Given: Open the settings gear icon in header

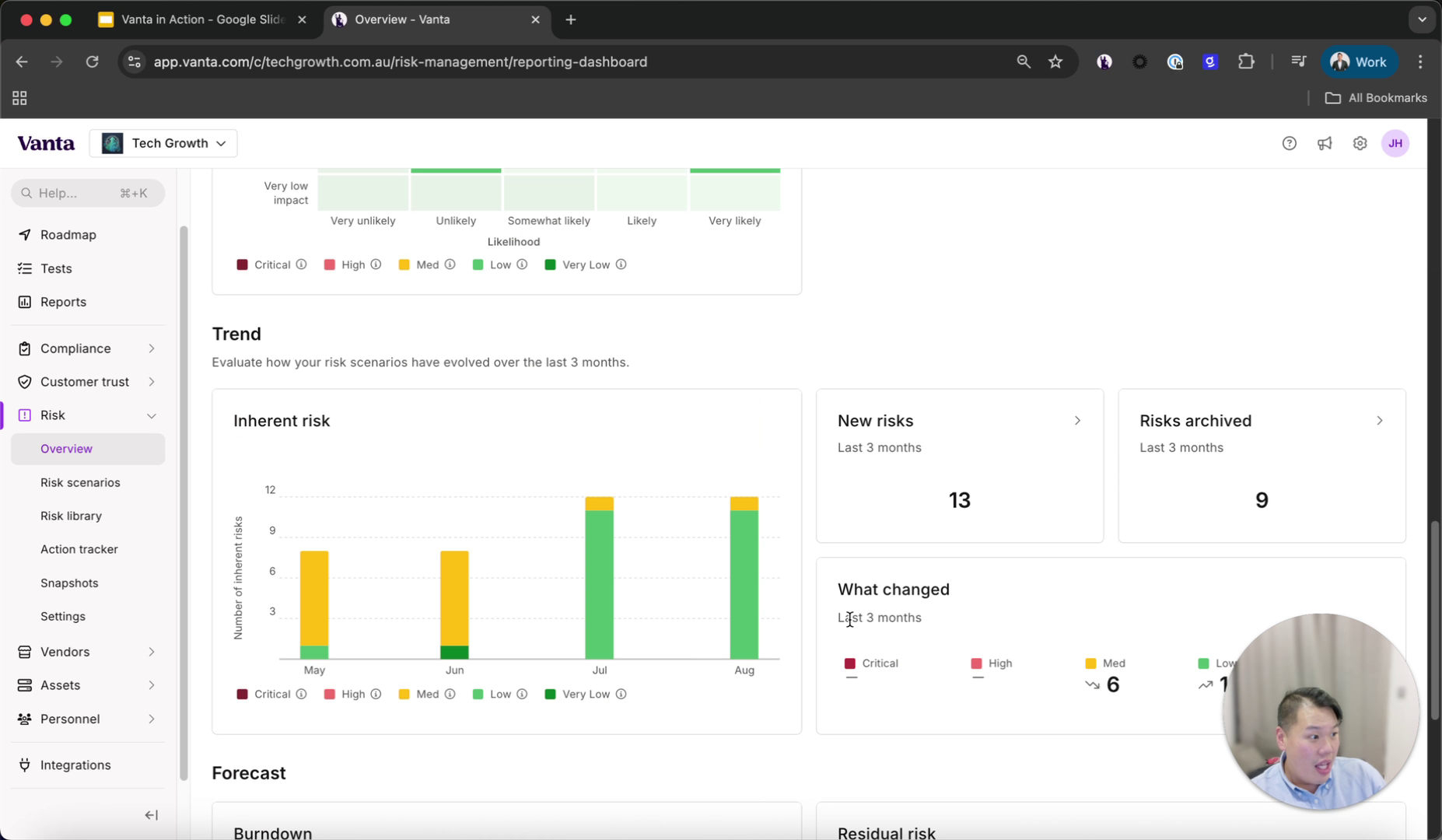Looking at the screenshot, I should point(1359,143).
